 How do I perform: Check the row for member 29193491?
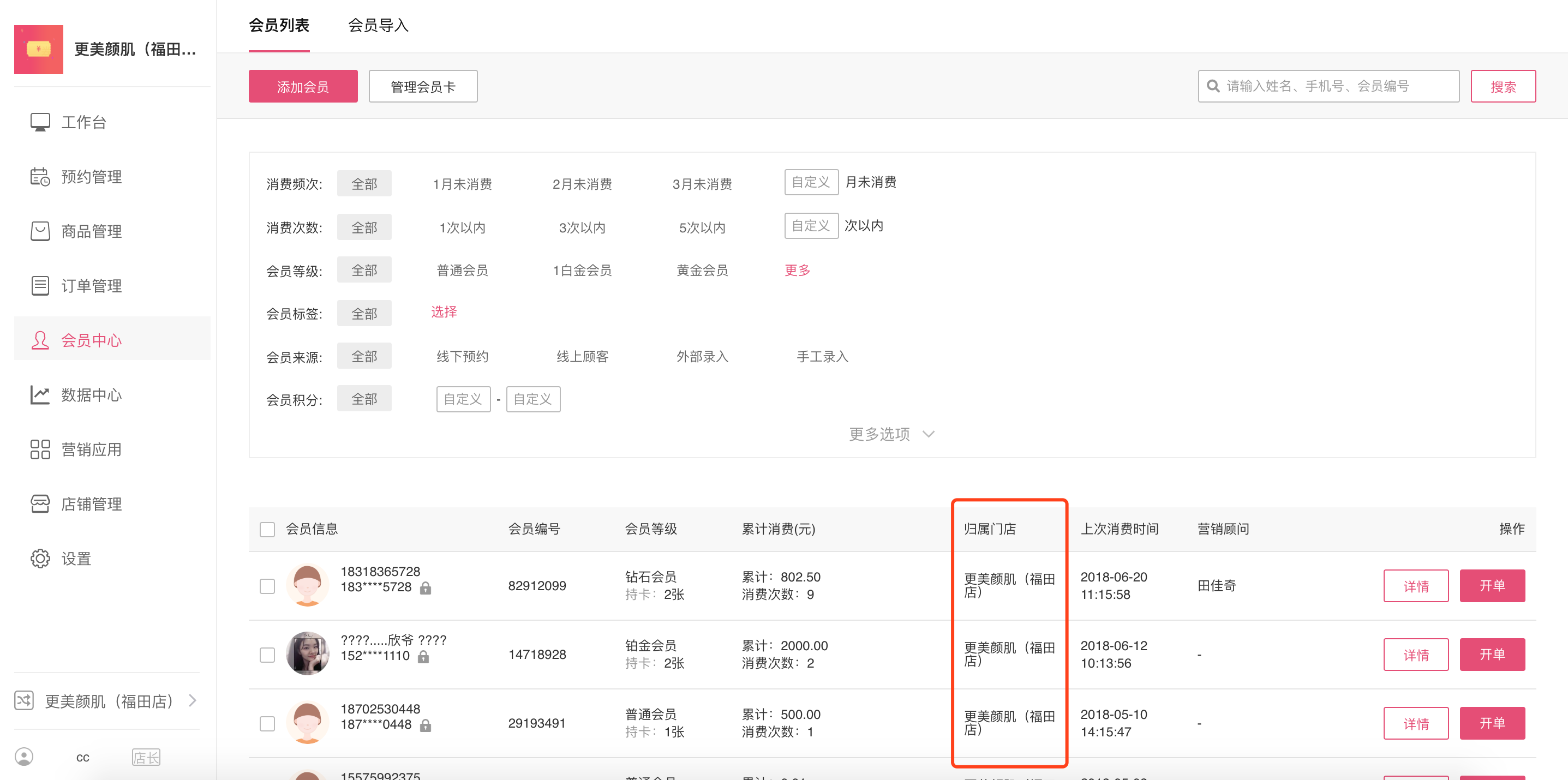267,723
